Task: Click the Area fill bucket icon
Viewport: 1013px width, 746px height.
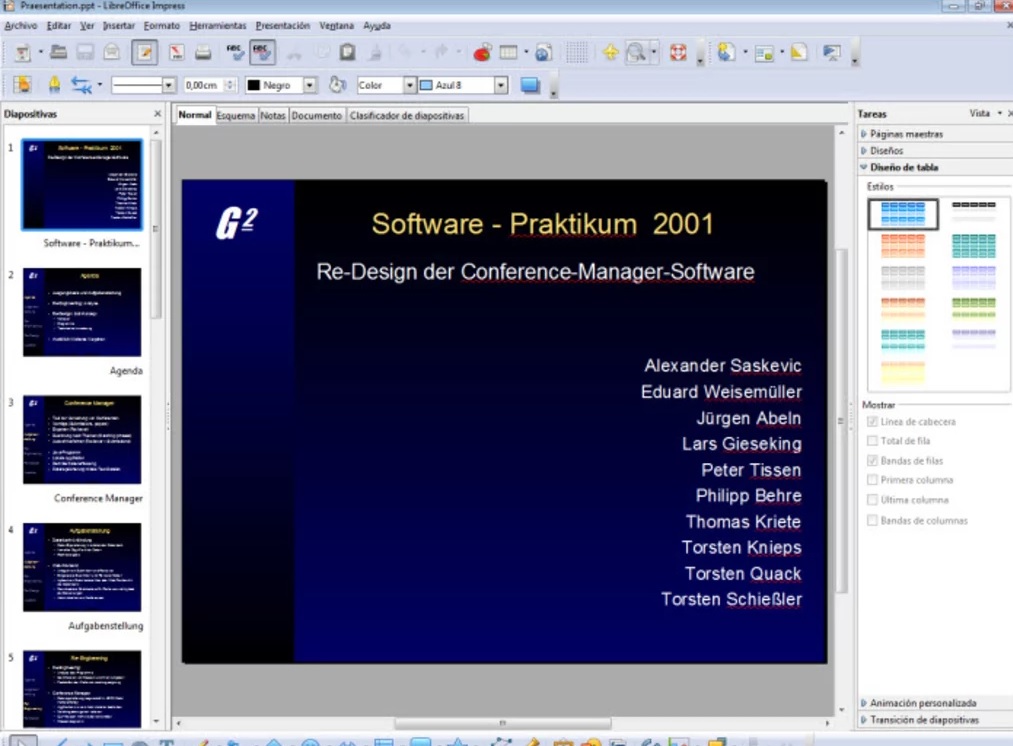Action: tap(337, 85)
